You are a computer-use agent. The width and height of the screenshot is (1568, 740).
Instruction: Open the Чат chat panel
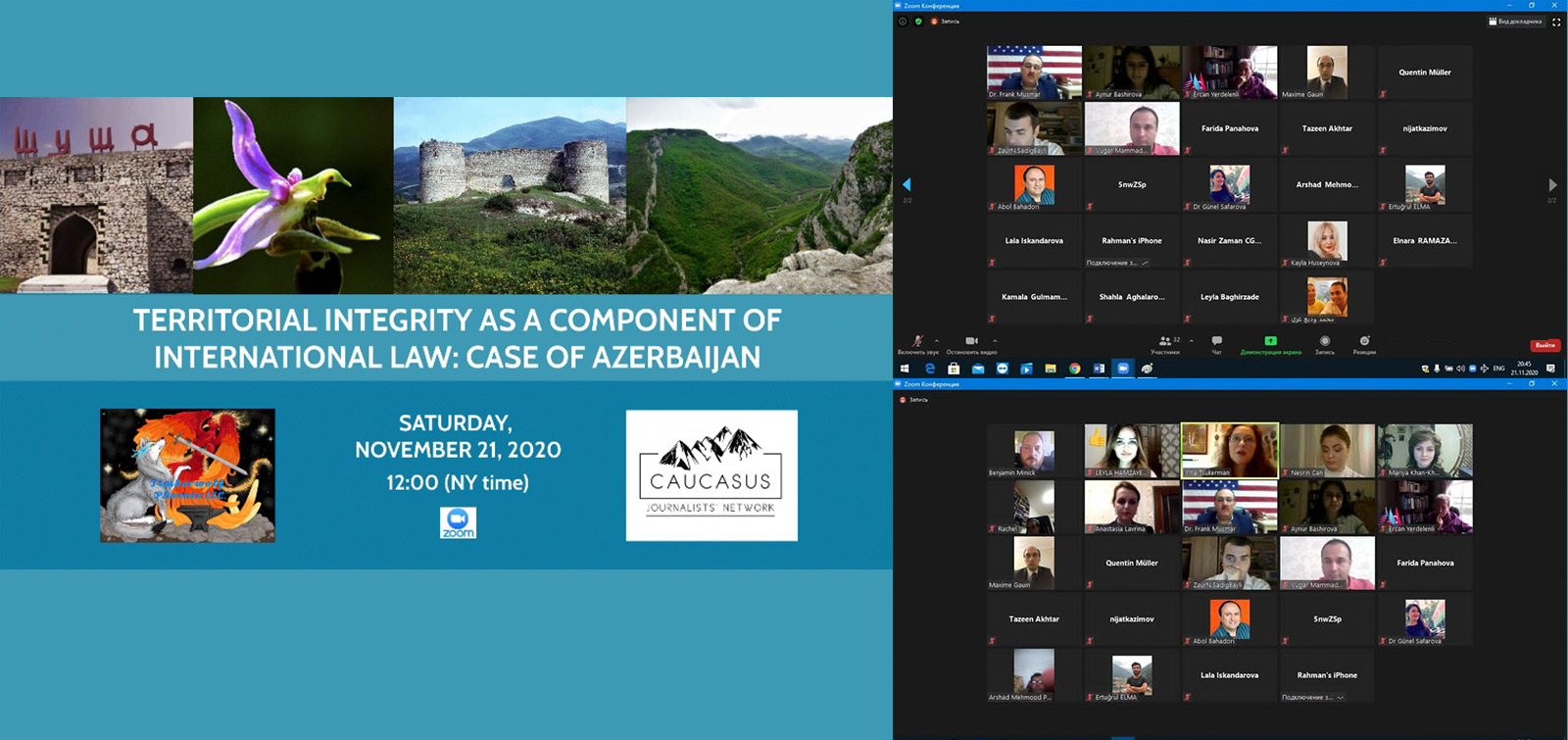pyautogui.click(x=1216, y=344)
